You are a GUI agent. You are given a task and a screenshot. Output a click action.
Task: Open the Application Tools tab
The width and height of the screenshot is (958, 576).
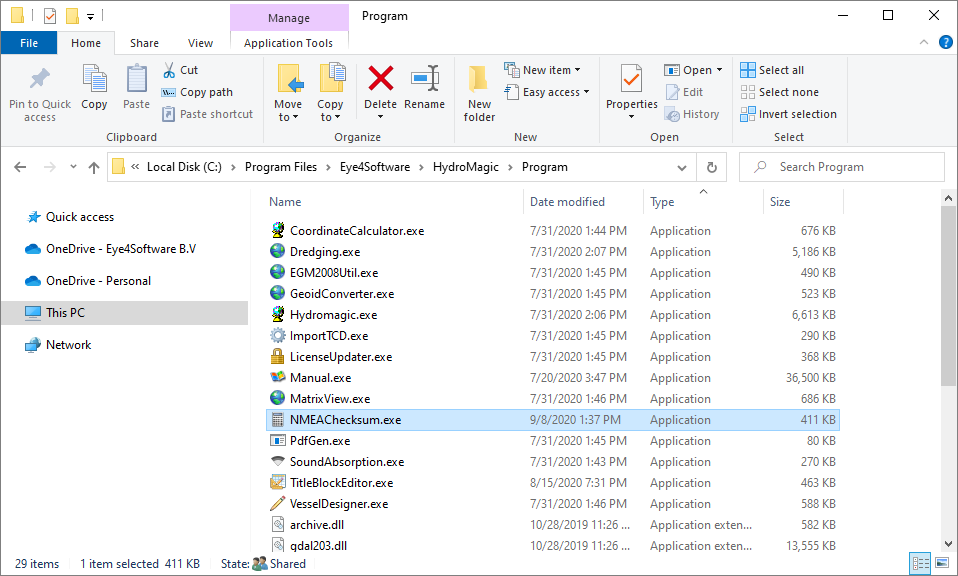288,43
